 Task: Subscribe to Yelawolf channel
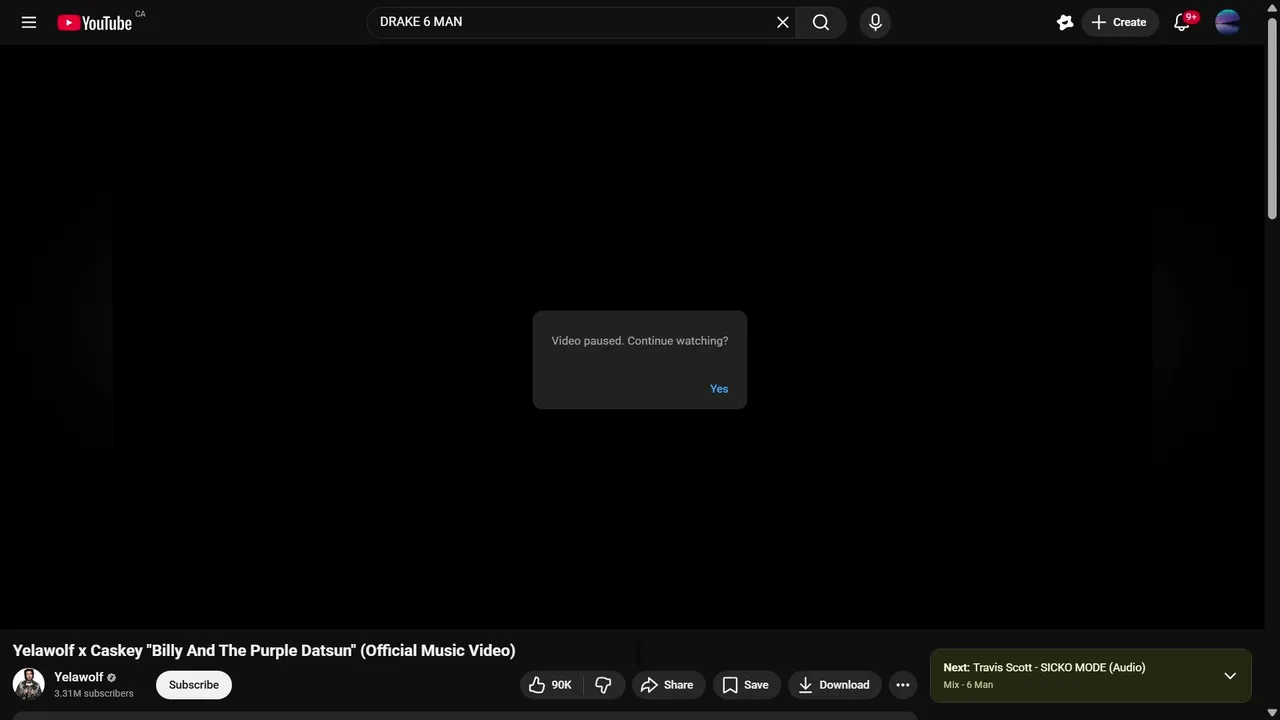click(194, 685)
